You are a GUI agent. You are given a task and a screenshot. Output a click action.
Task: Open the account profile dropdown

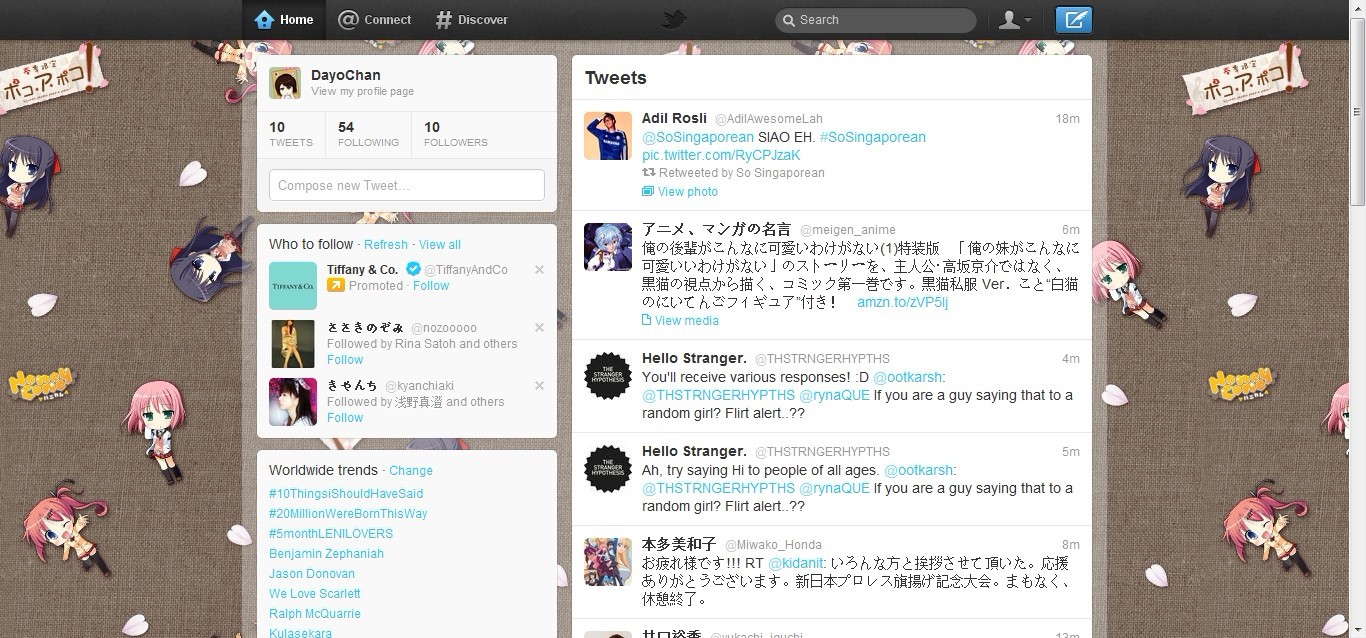1015,19
